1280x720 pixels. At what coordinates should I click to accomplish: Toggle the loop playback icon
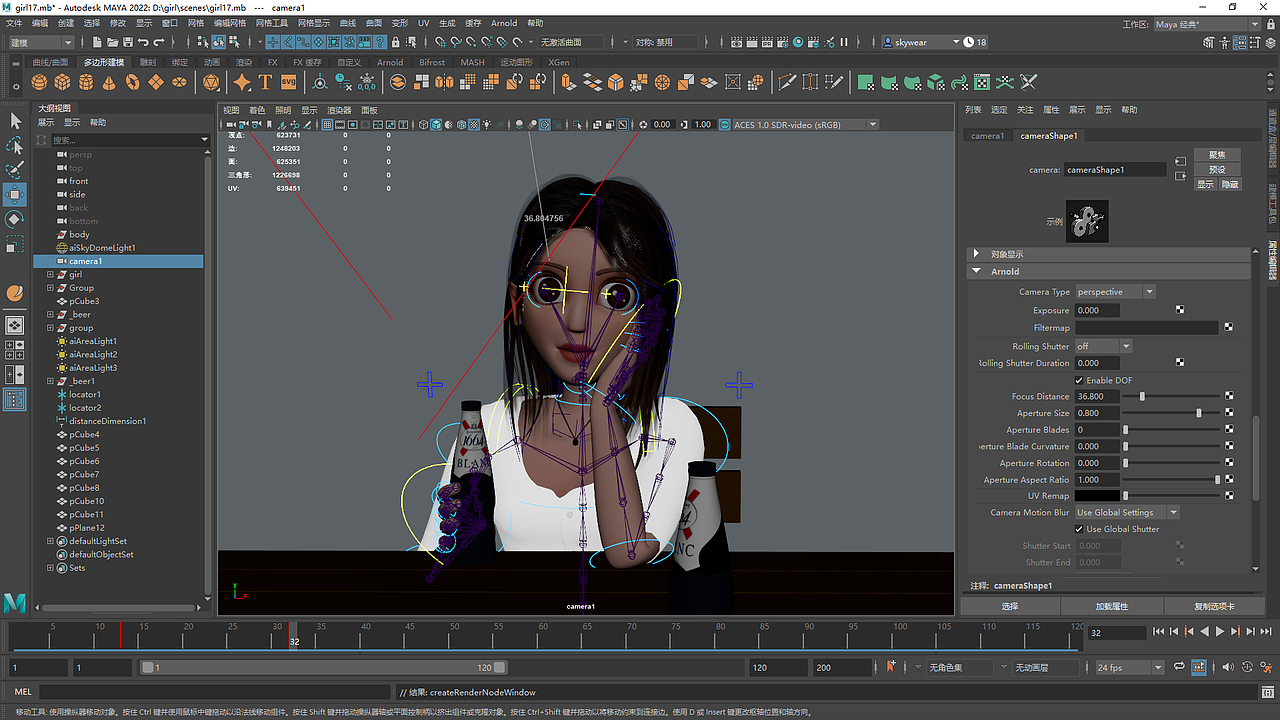tap(1178, 667)
